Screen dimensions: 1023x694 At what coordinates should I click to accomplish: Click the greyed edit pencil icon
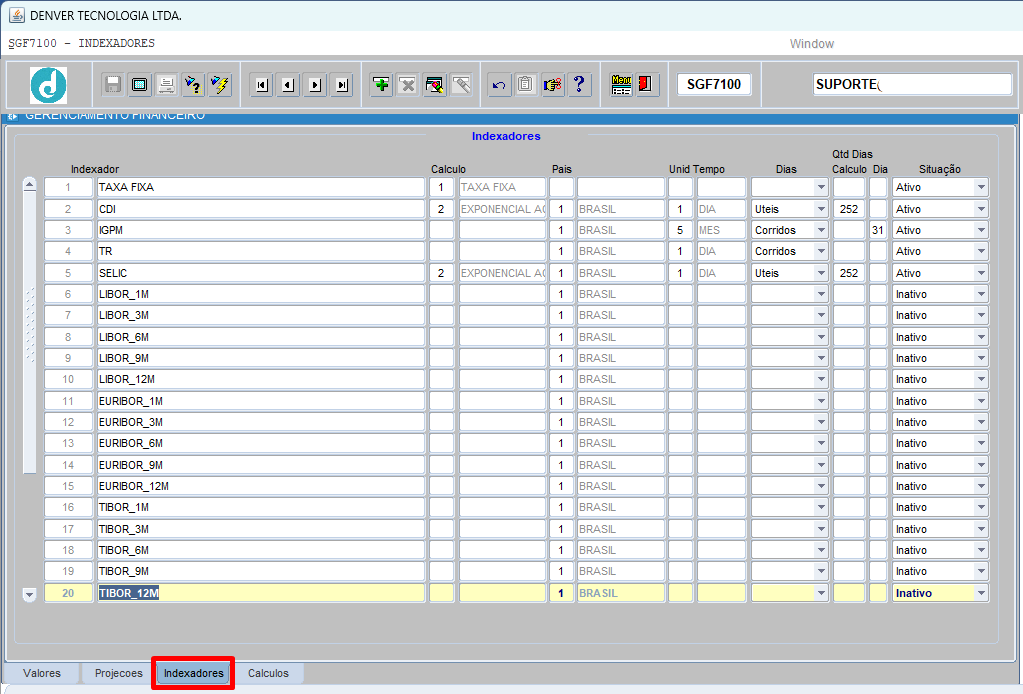(461, 85)
